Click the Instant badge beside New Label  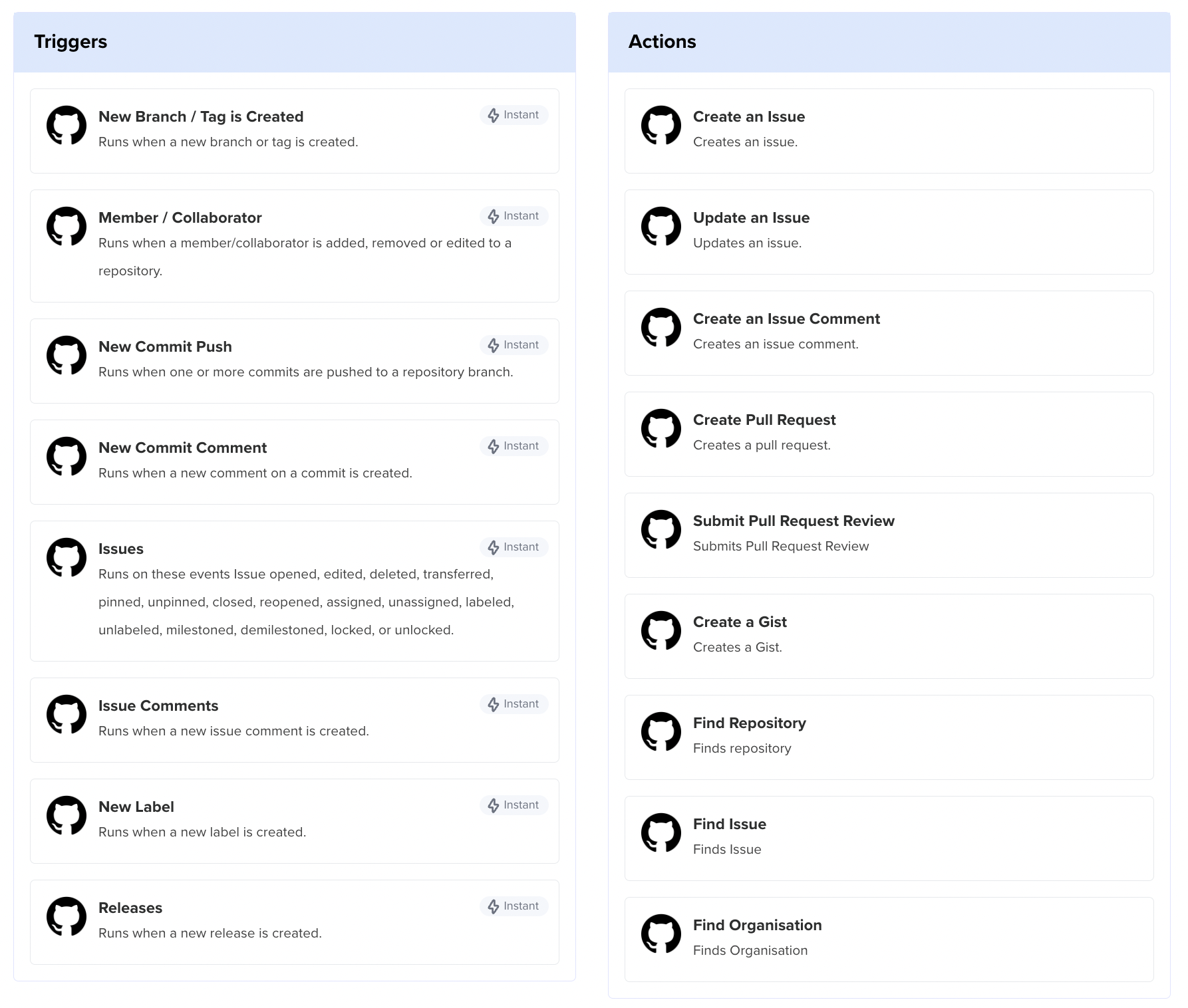pos(514,805)
